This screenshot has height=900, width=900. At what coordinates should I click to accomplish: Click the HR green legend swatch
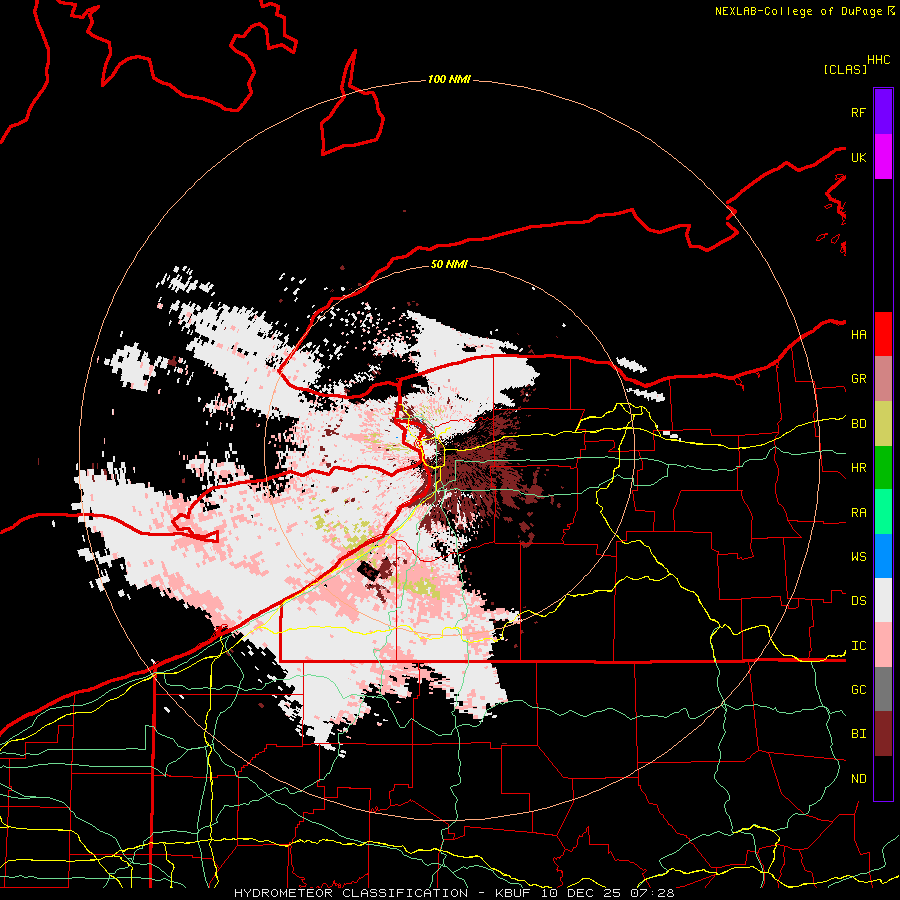pos(883,468)
